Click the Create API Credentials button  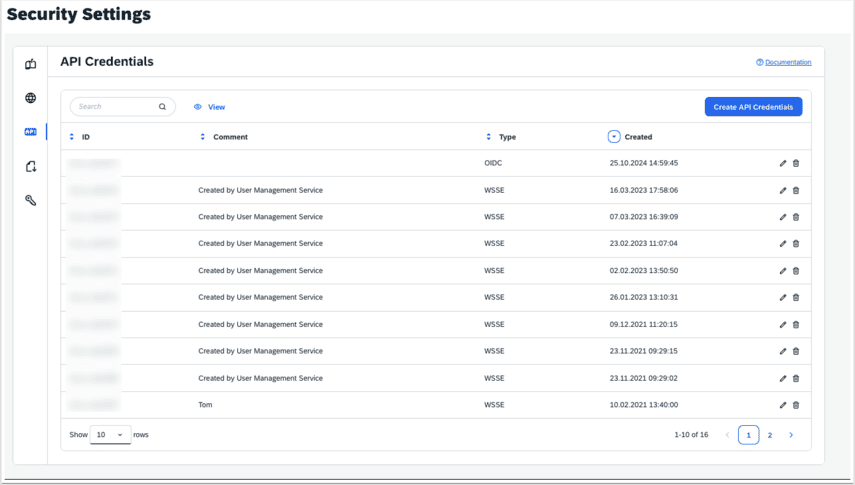(754, 107)
